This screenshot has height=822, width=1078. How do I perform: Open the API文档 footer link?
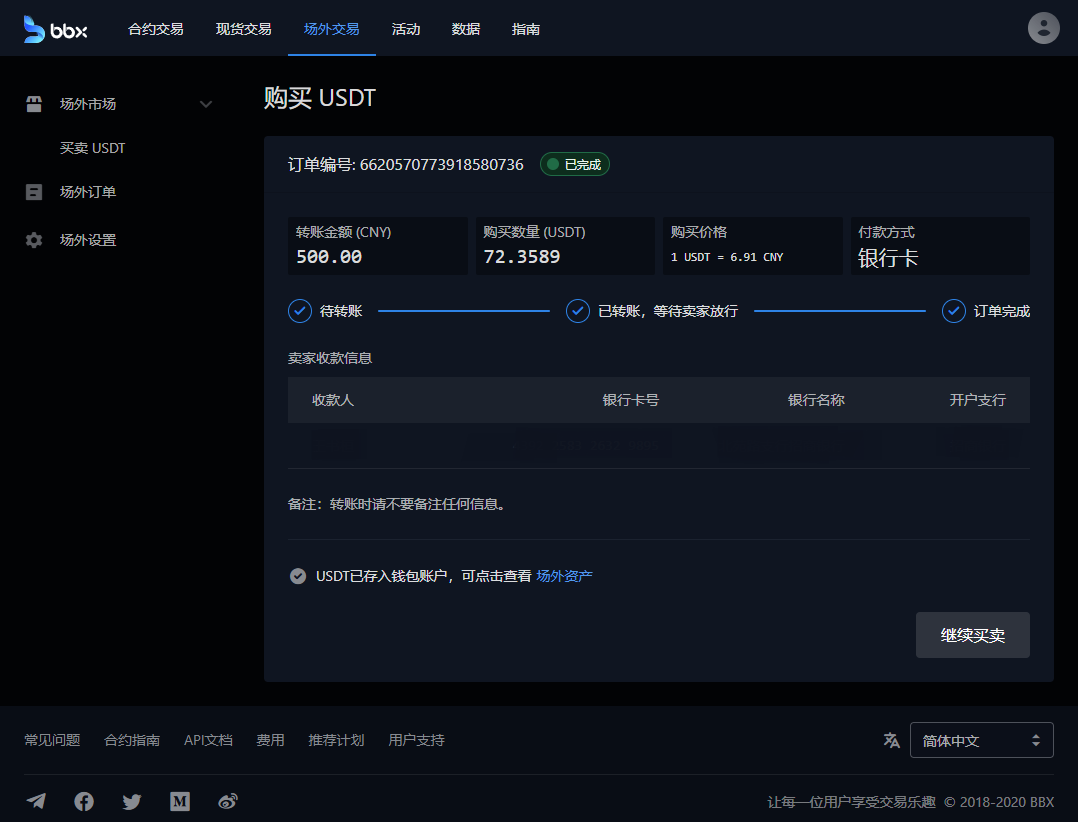pyautogui.click(x=208, y=740)
